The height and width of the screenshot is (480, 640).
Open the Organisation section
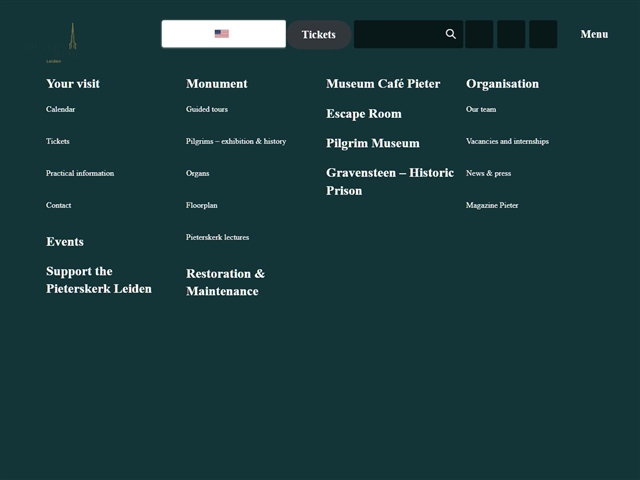(502, 84)
